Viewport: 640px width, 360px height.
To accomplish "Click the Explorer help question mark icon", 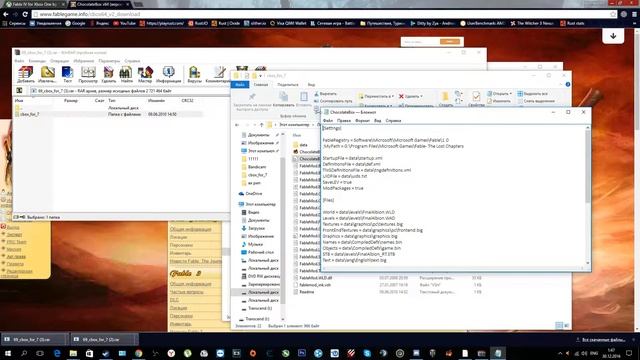I will 568,84.
